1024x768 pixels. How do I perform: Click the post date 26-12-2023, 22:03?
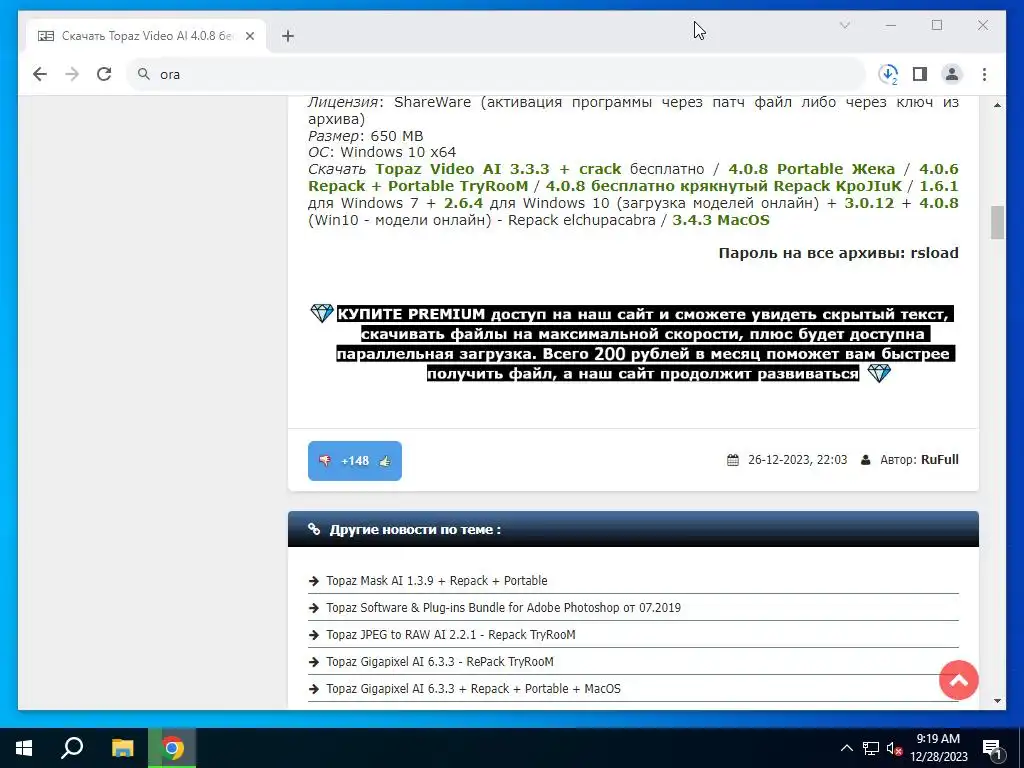click(797, 460)
